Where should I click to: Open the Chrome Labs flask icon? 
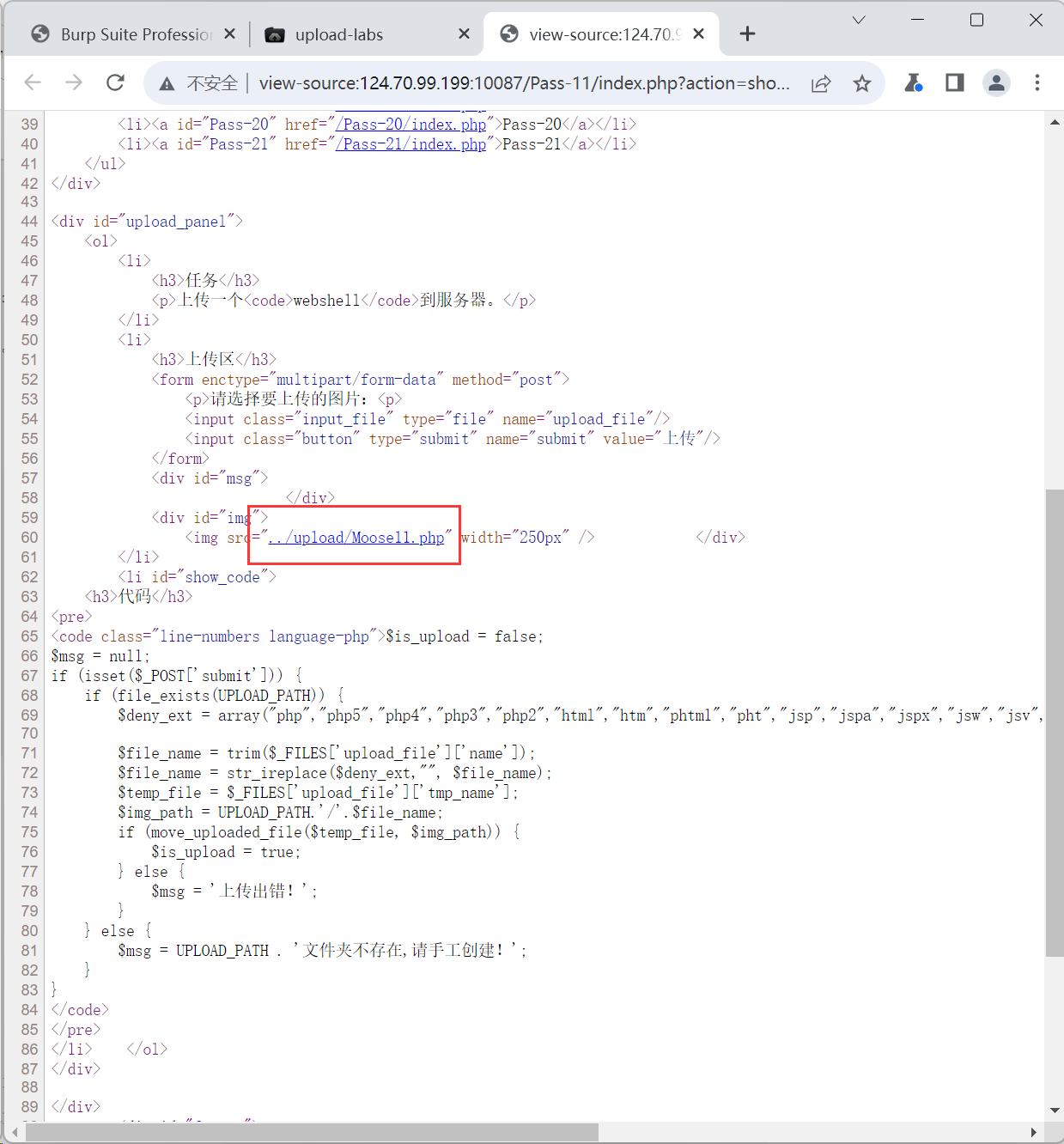pos(913,82)
